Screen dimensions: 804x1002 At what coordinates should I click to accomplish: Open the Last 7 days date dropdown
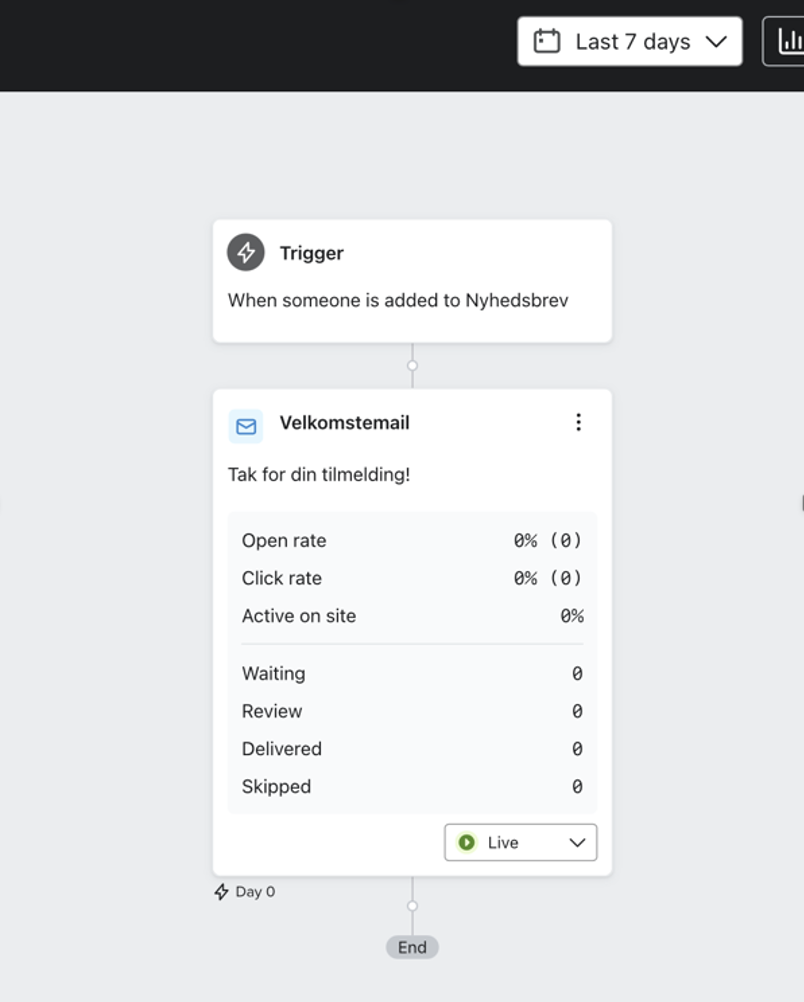click(629, 41)
